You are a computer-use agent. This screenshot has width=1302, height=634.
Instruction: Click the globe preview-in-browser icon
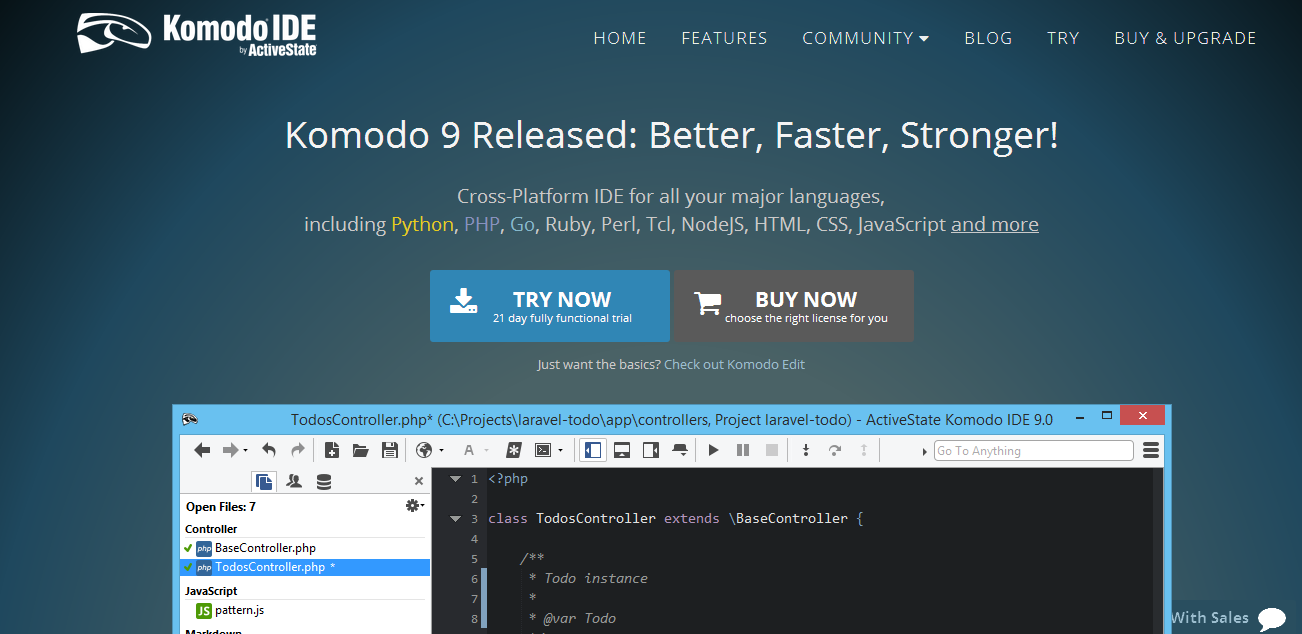[x=424, y=451]
